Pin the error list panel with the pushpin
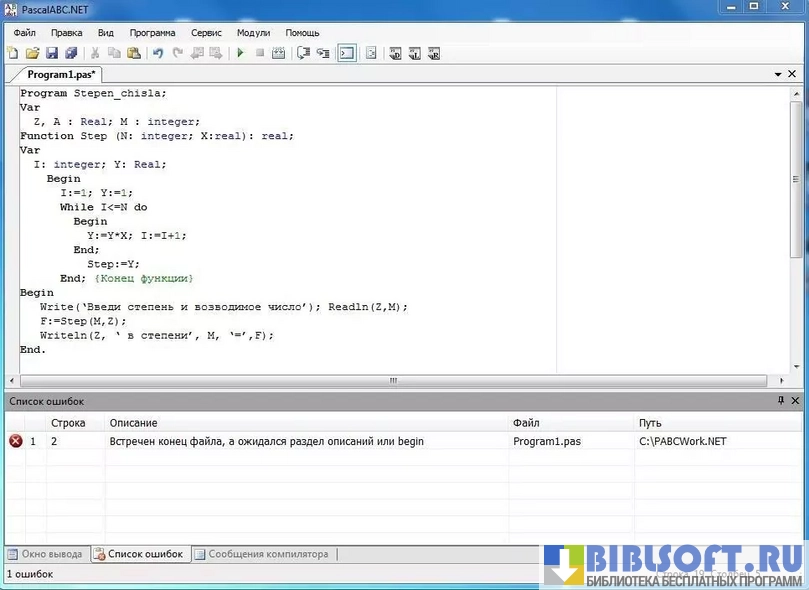This screenshot has width=809, height=590. coord(781,401)
